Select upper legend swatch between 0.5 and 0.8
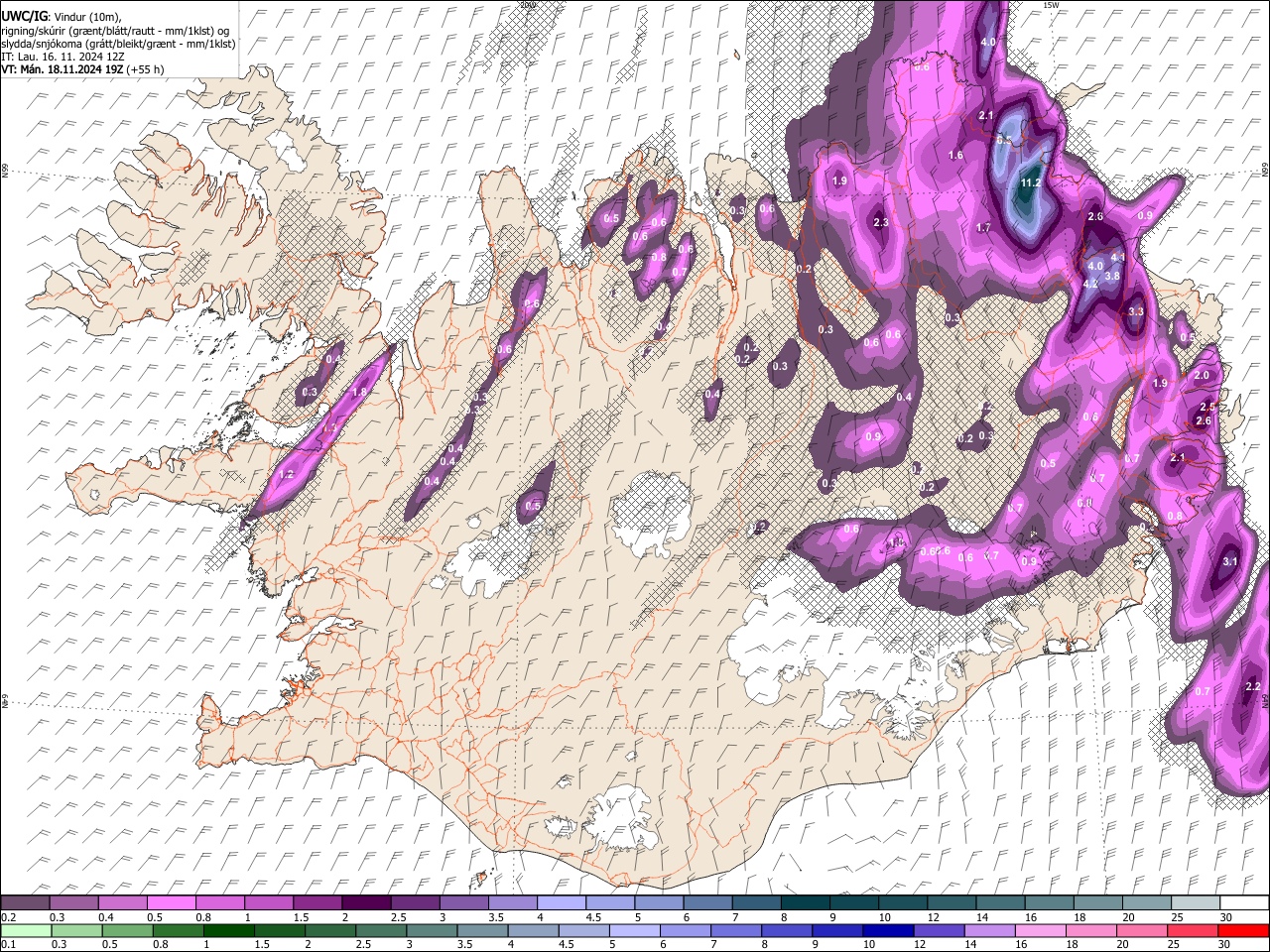This screenshot has height=952, width=1270. click(x=171, y=902)
